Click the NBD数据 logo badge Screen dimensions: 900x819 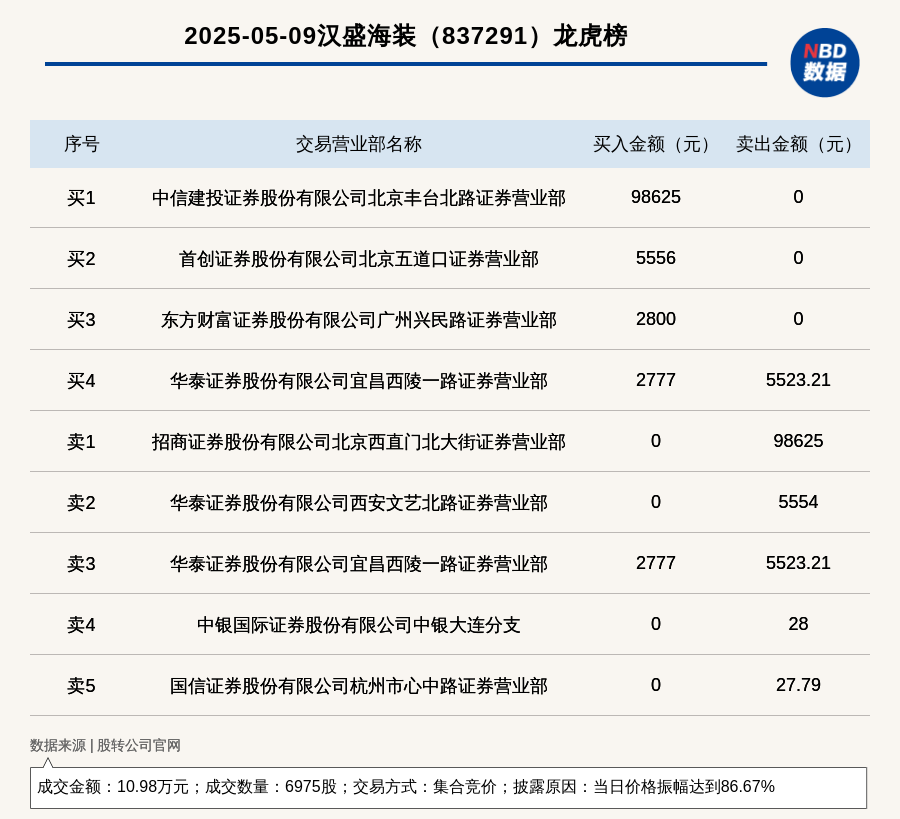(x=824, y=63)
